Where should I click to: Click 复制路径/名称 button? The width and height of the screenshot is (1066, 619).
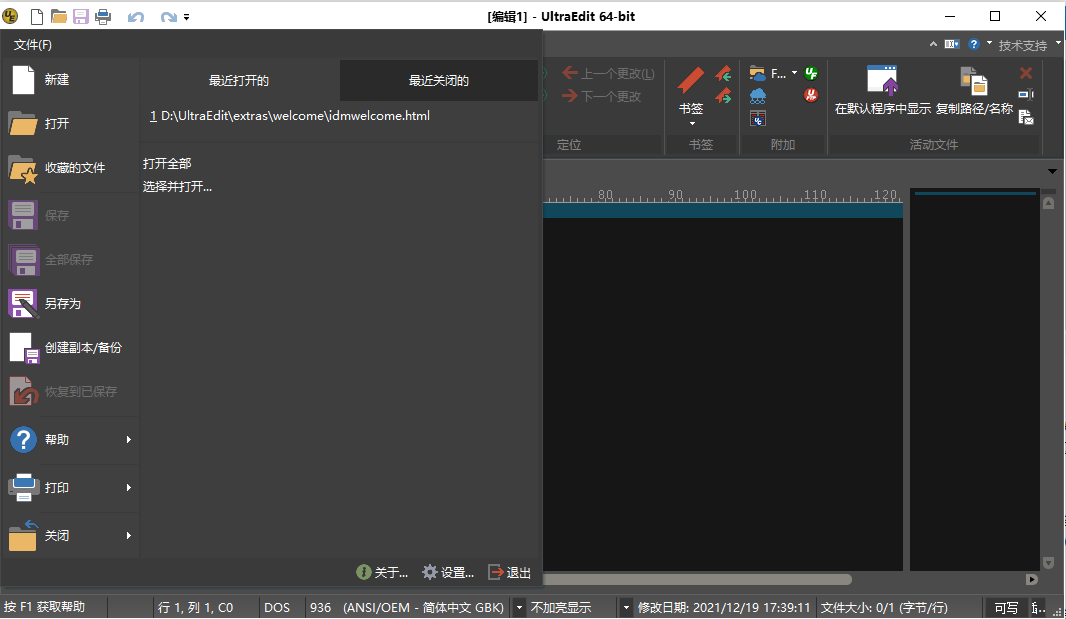974,90
